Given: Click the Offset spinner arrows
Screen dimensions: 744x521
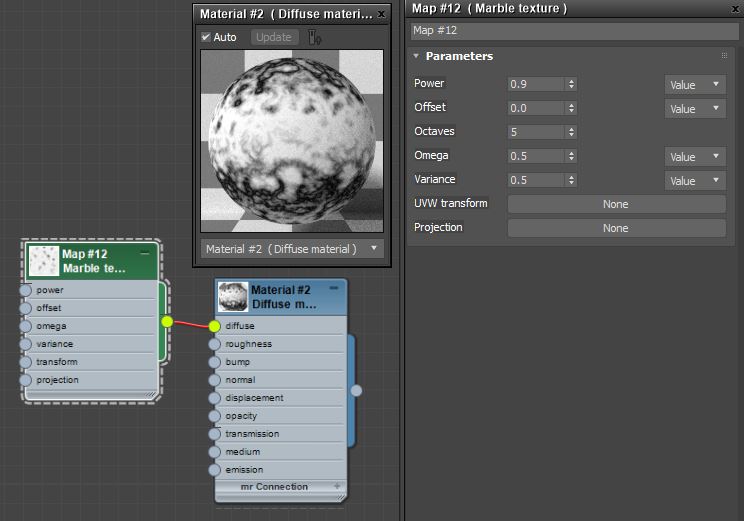Looking at the screenshot, I should click(x=571, y=108).
